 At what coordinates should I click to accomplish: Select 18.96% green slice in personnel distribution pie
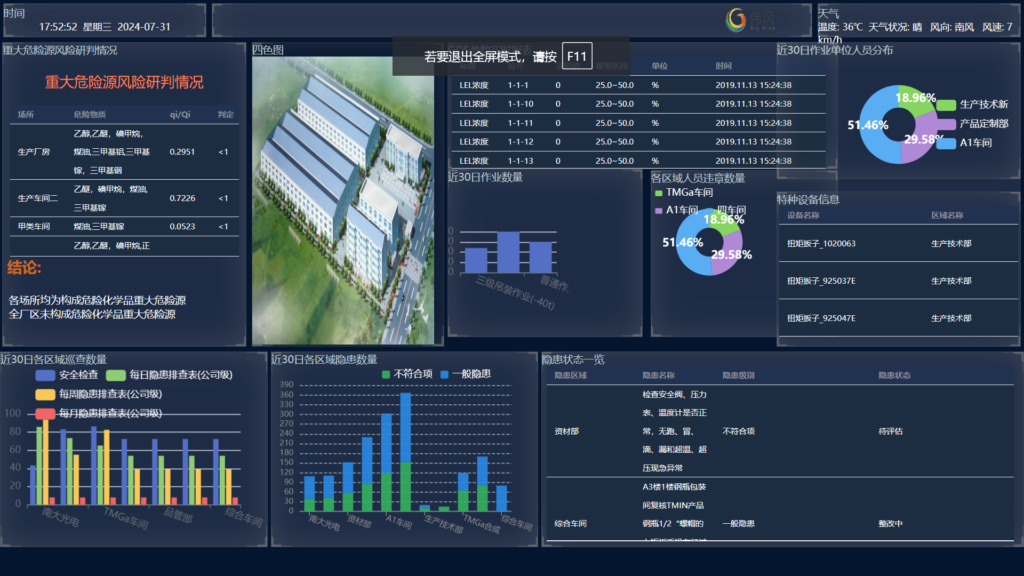click(916, 99)
